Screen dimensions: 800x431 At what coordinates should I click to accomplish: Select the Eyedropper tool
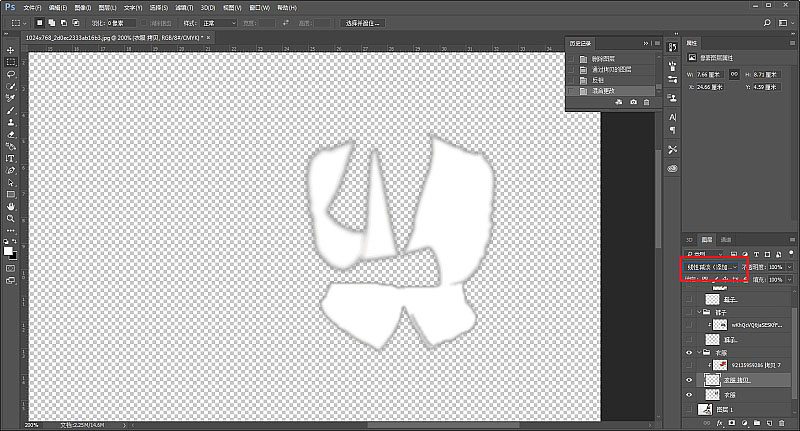click(10, 98)
